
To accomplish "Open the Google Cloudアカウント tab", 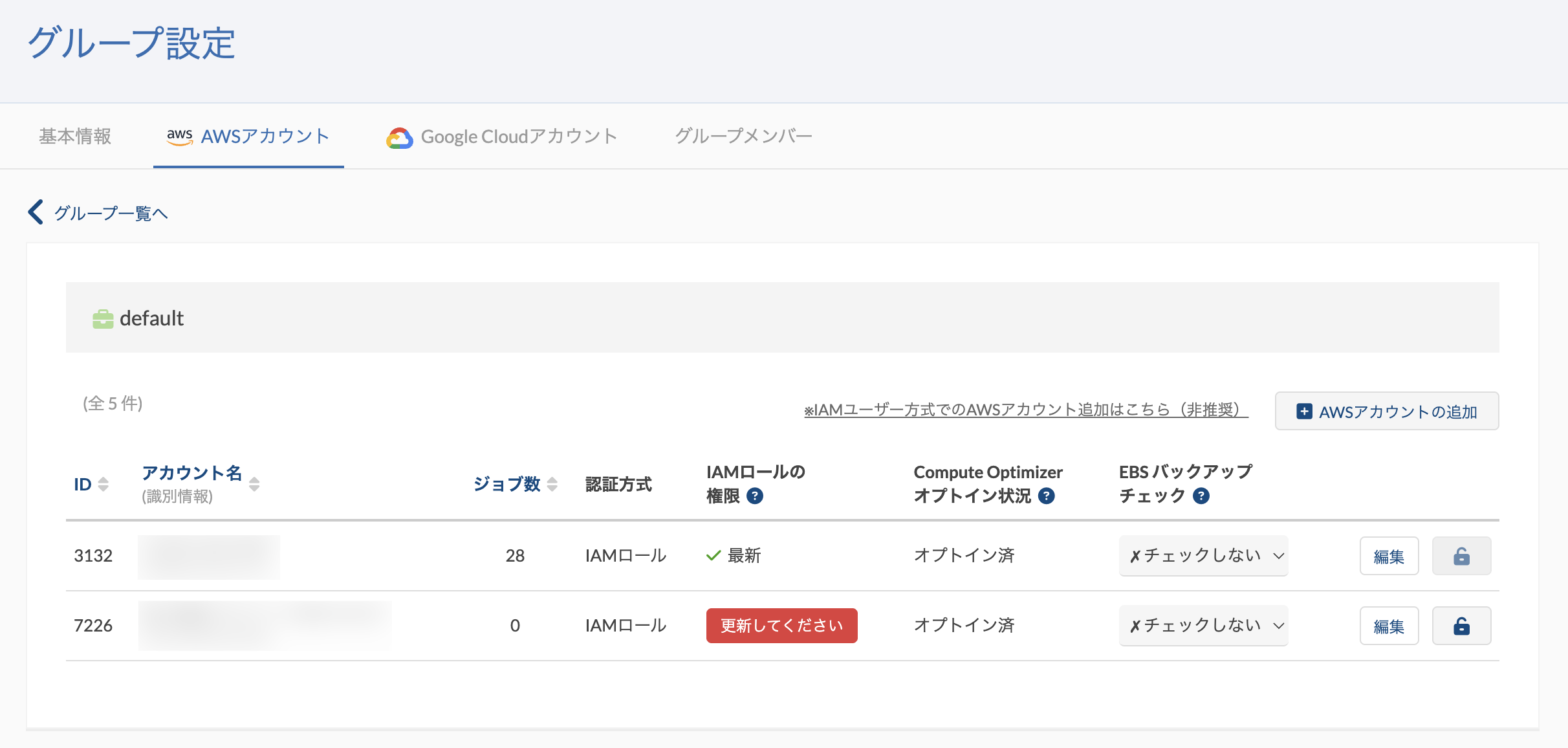I will pyautogui.click(x=502, y=137).
